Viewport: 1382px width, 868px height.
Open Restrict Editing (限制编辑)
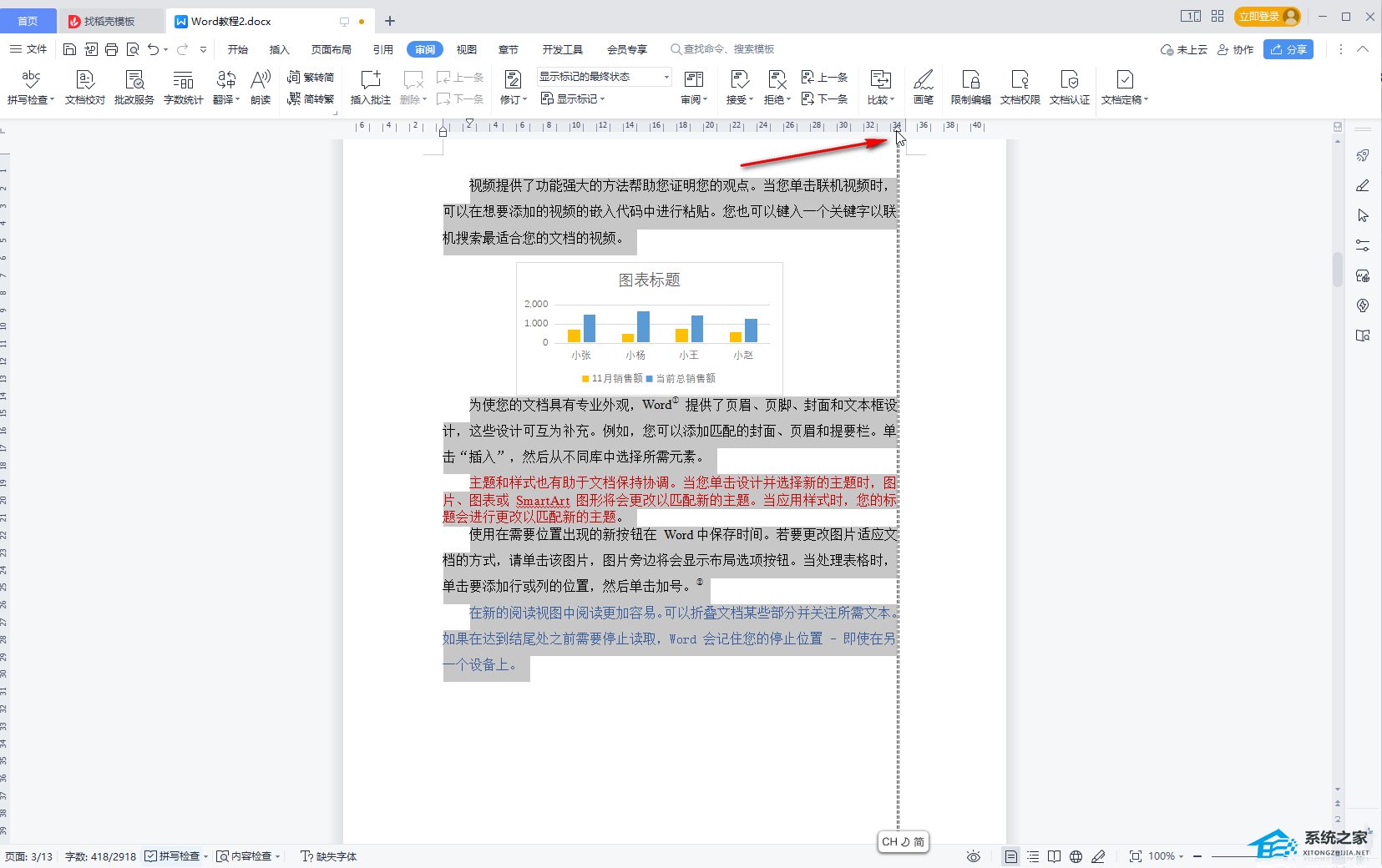coord(970,87)
